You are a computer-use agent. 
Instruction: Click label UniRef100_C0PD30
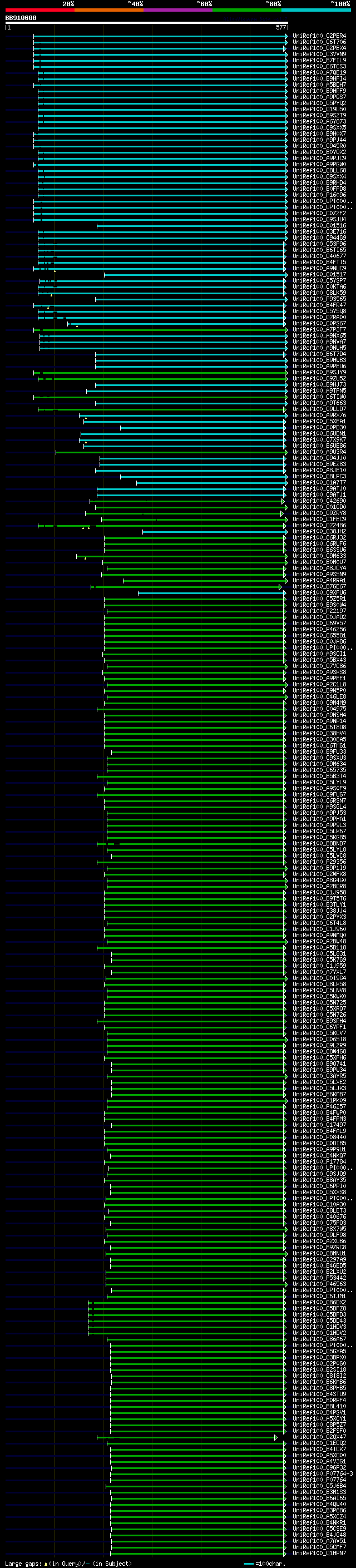tap(319, 428)
